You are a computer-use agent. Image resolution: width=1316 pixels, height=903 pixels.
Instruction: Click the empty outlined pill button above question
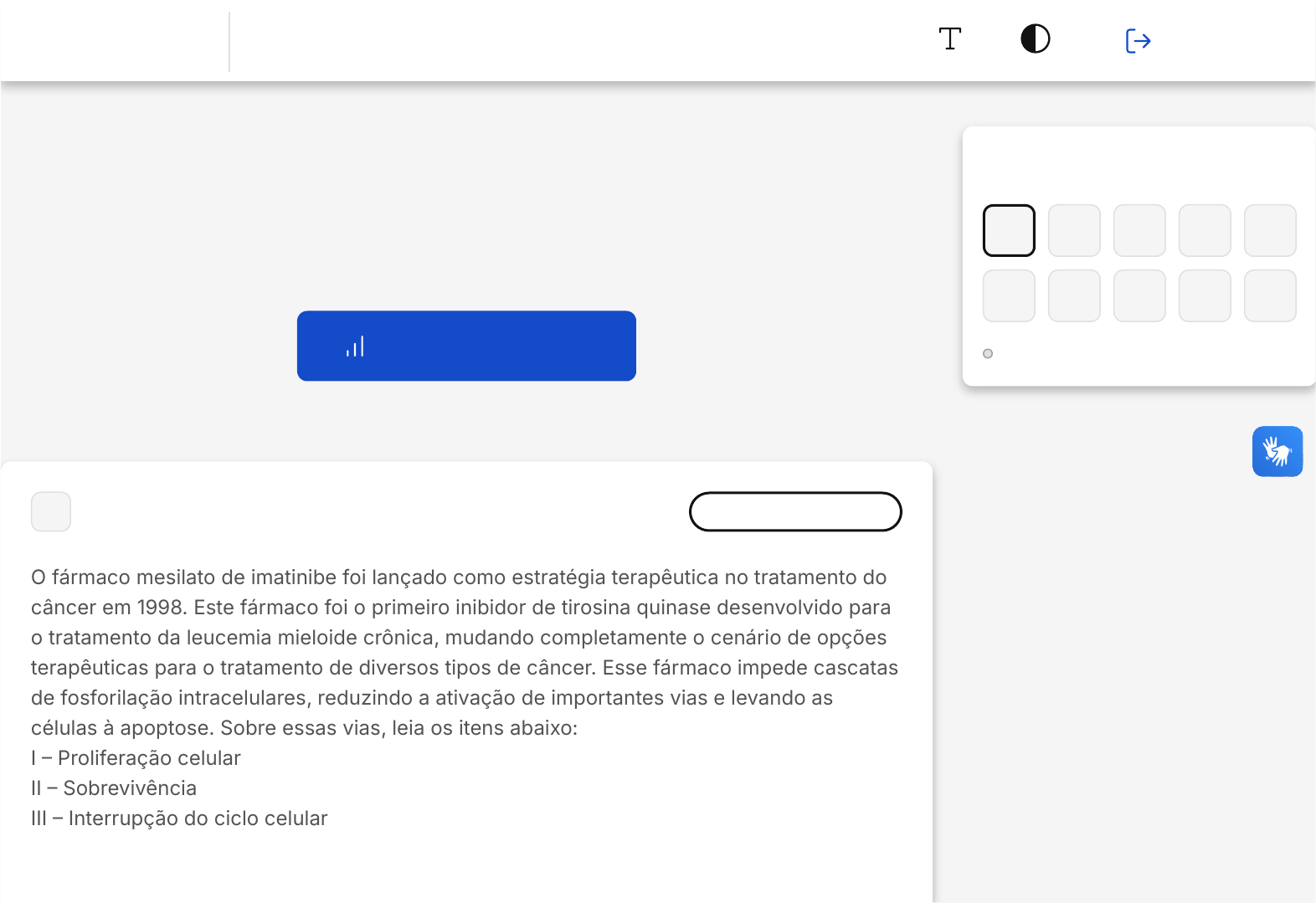[794, 511]
